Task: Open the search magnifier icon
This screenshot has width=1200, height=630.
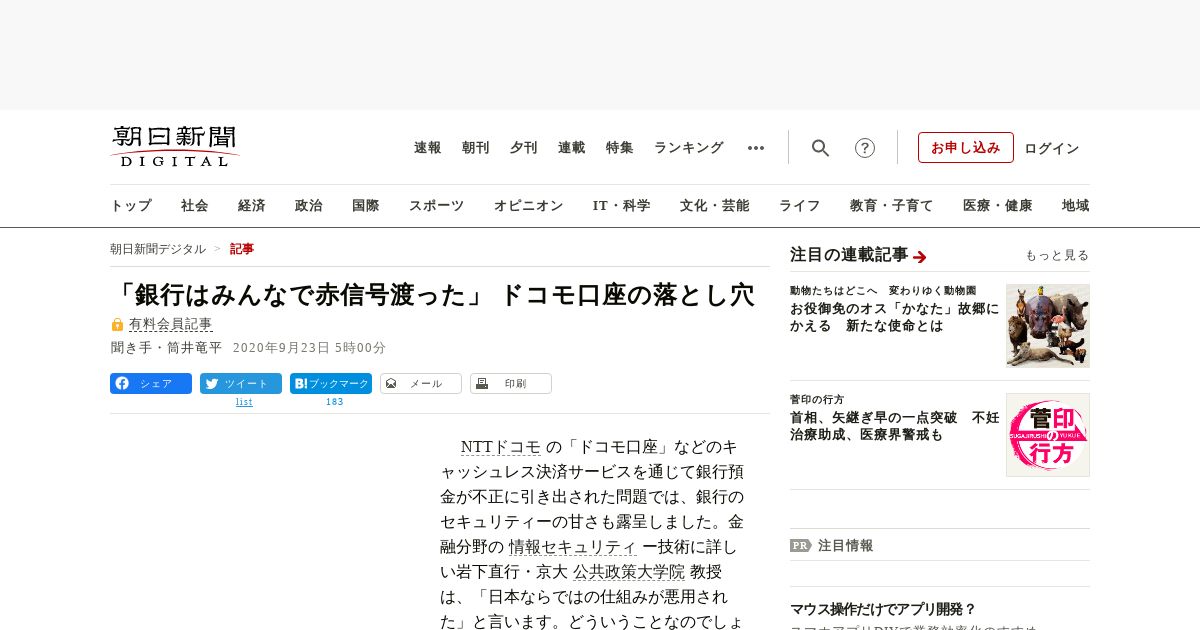Action: (820, 148)
